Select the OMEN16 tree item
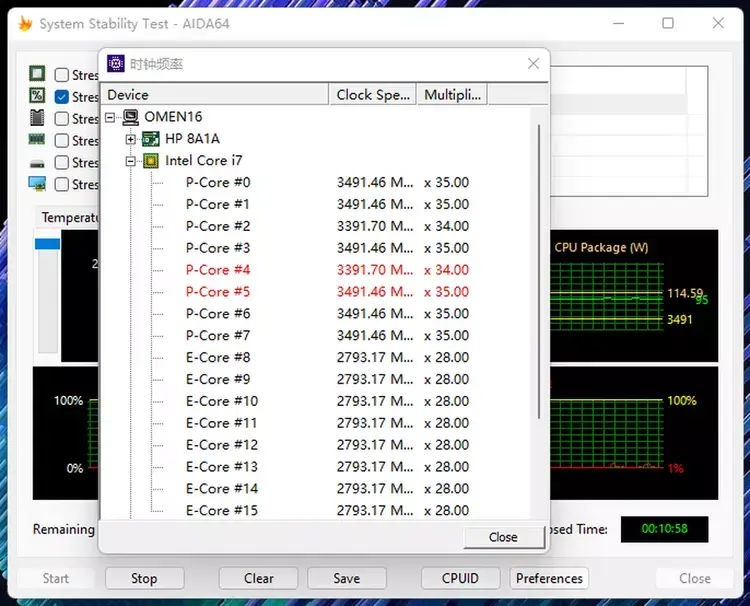The height and width of the screenshot is (606, 750). click(173, 117)
